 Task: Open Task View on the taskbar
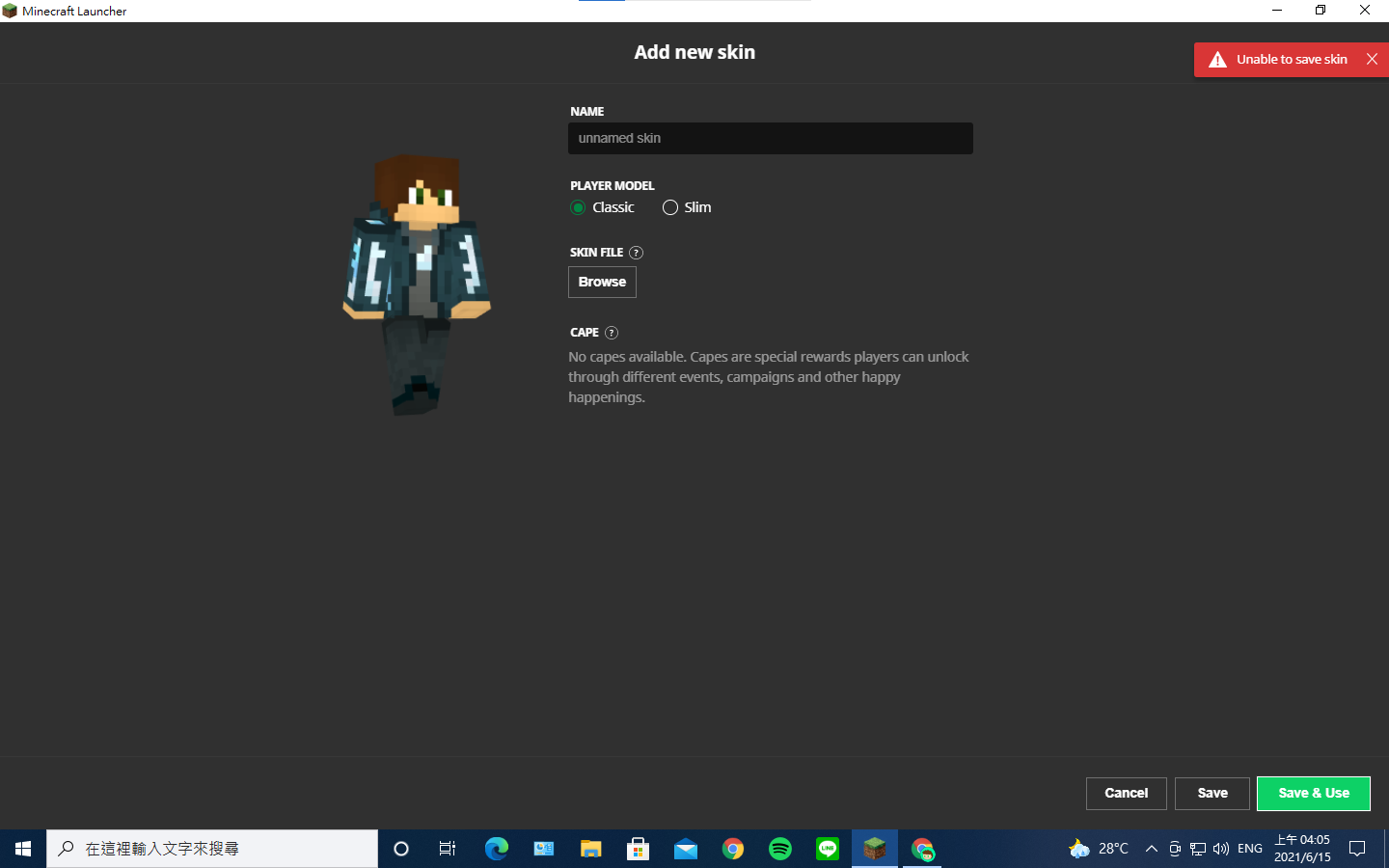tap(448, 849)
